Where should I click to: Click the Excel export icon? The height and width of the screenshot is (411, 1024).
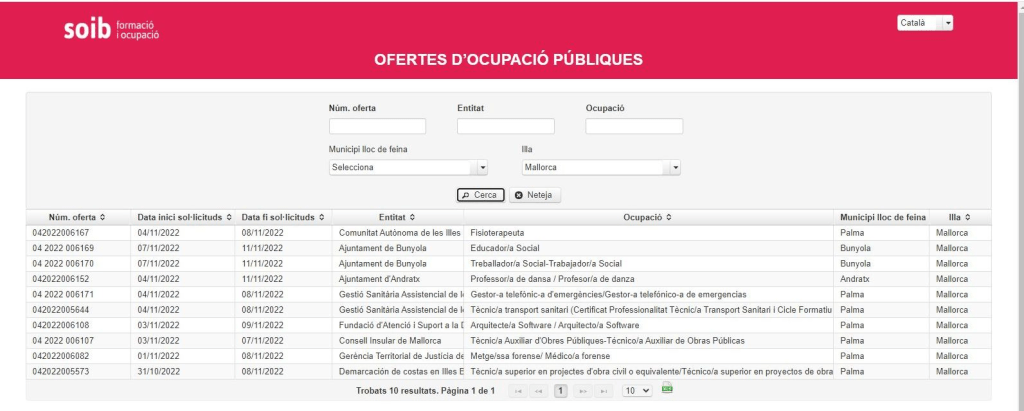click(667, 389)
